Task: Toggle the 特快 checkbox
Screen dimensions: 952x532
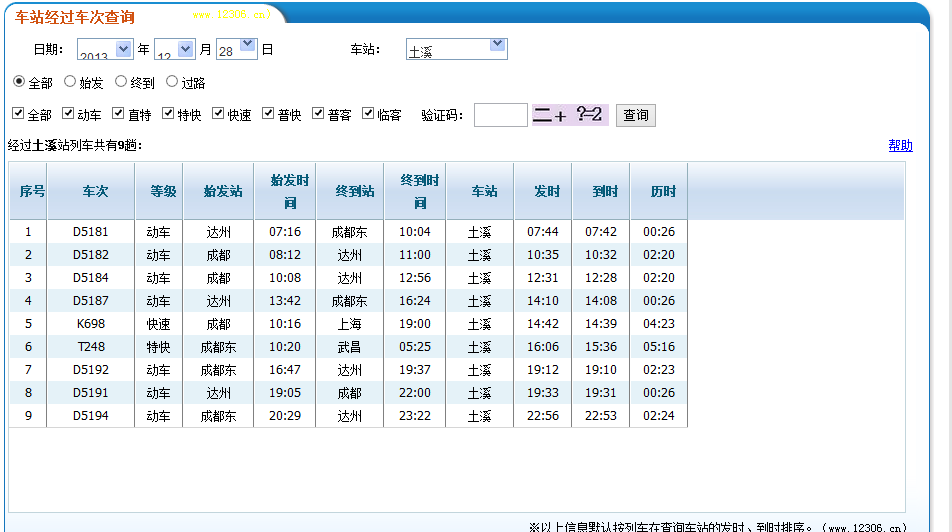Action: pos(168,114)
